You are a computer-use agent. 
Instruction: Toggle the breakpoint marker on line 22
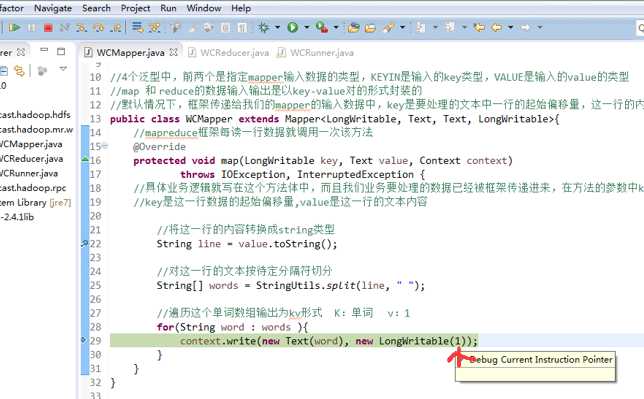tap(85, 244)
